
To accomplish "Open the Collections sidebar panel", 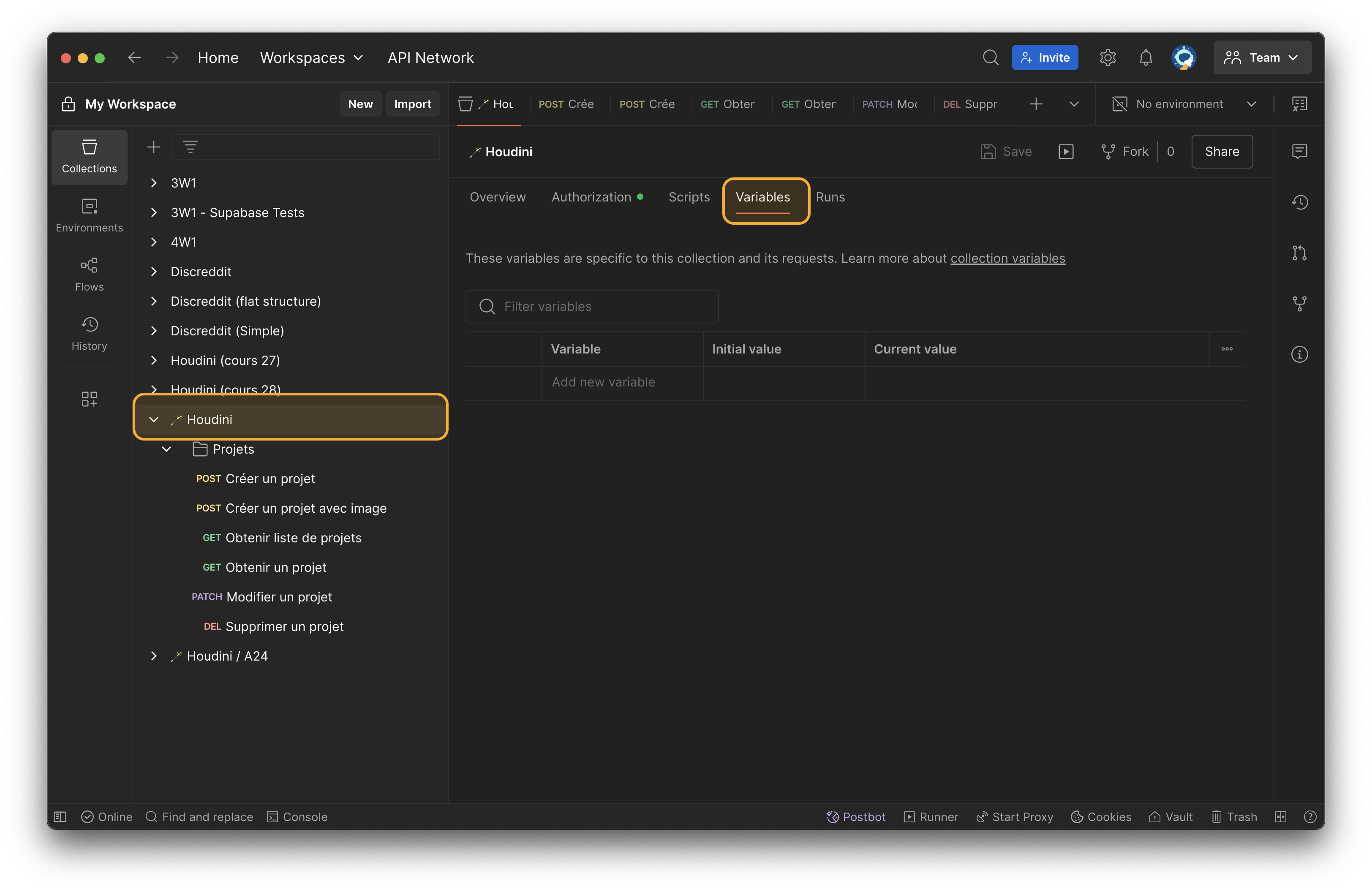I will 90,157.
